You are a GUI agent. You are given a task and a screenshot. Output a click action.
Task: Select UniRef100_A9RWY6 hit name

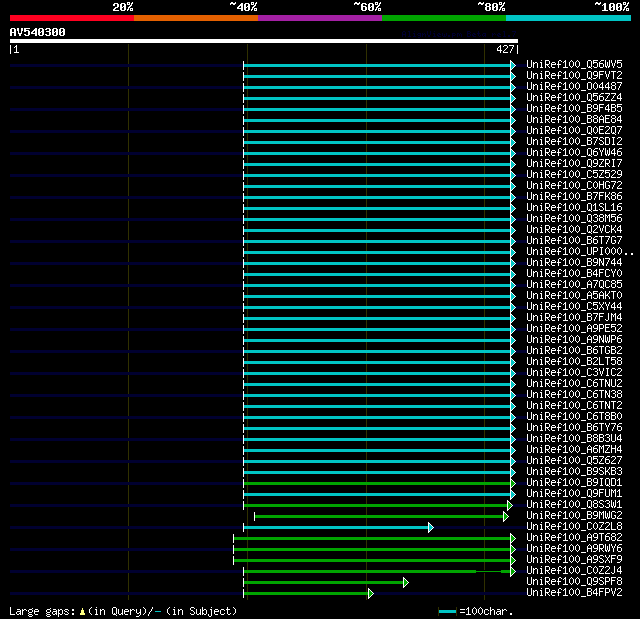tap(574, 549)
